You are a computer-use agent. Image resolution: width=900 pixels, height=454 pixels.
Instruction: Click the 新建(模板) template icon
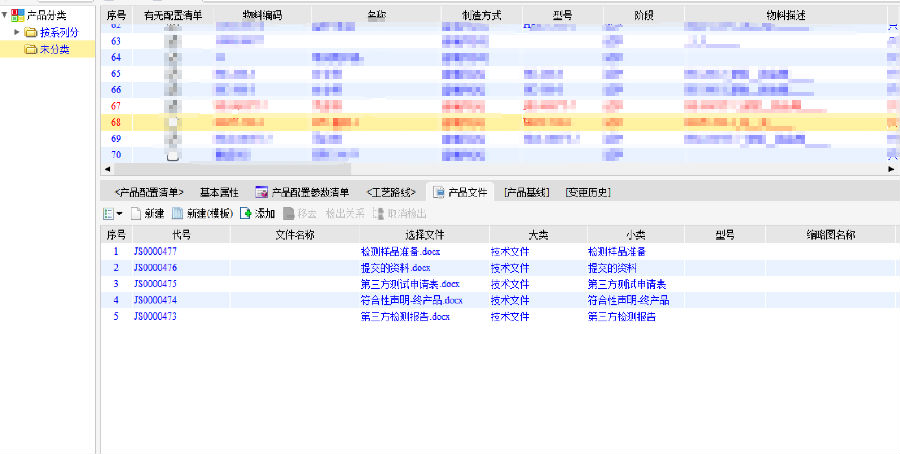tap(177, 213)
